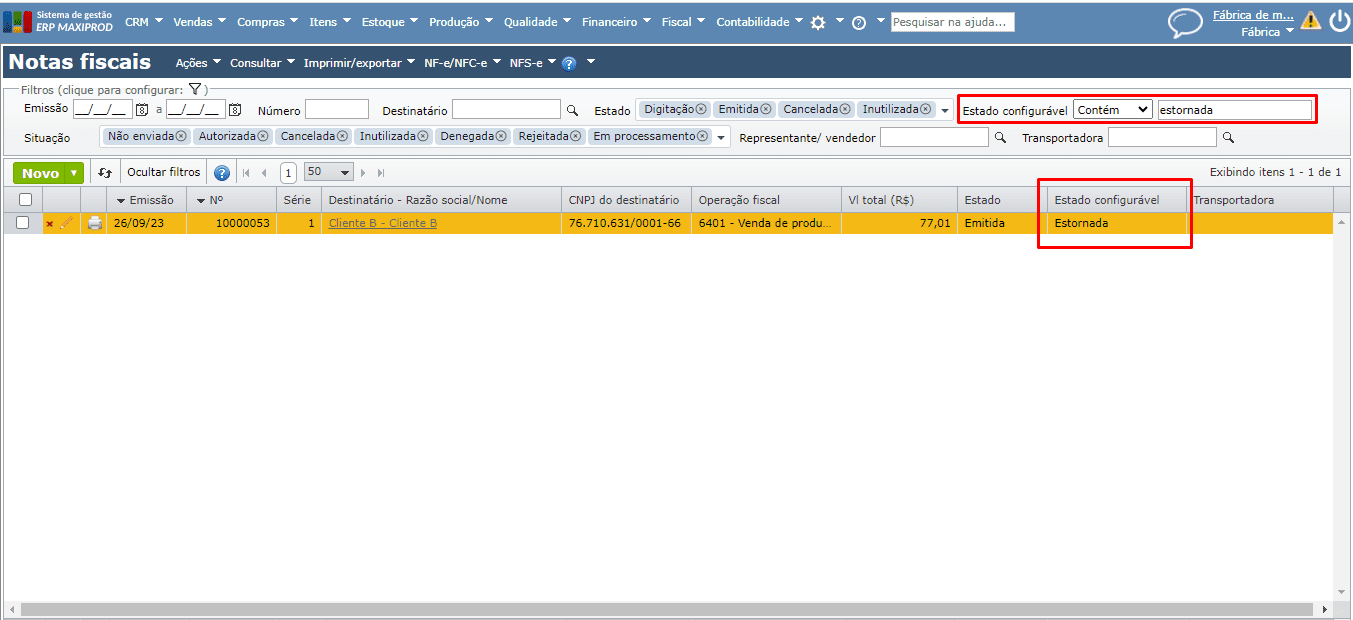The image size is (1353, 620).
Task: Open the chat speech bubble icon
Action: [1185, 22]
